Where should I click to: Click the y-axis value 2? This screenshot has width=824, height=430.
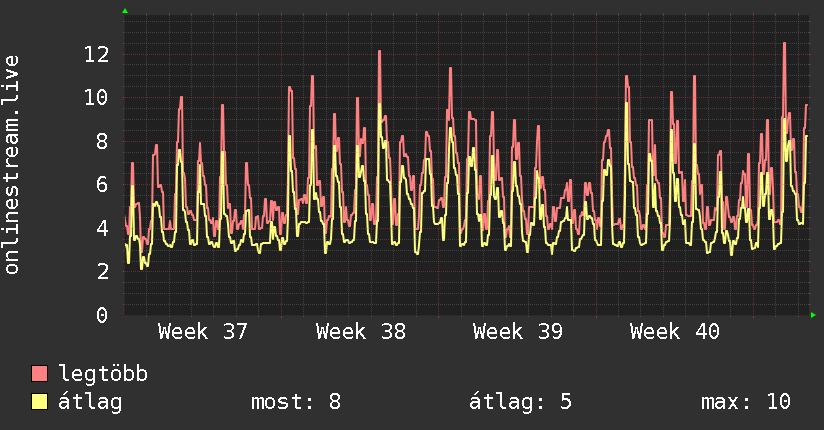click(x=102, y=272)
